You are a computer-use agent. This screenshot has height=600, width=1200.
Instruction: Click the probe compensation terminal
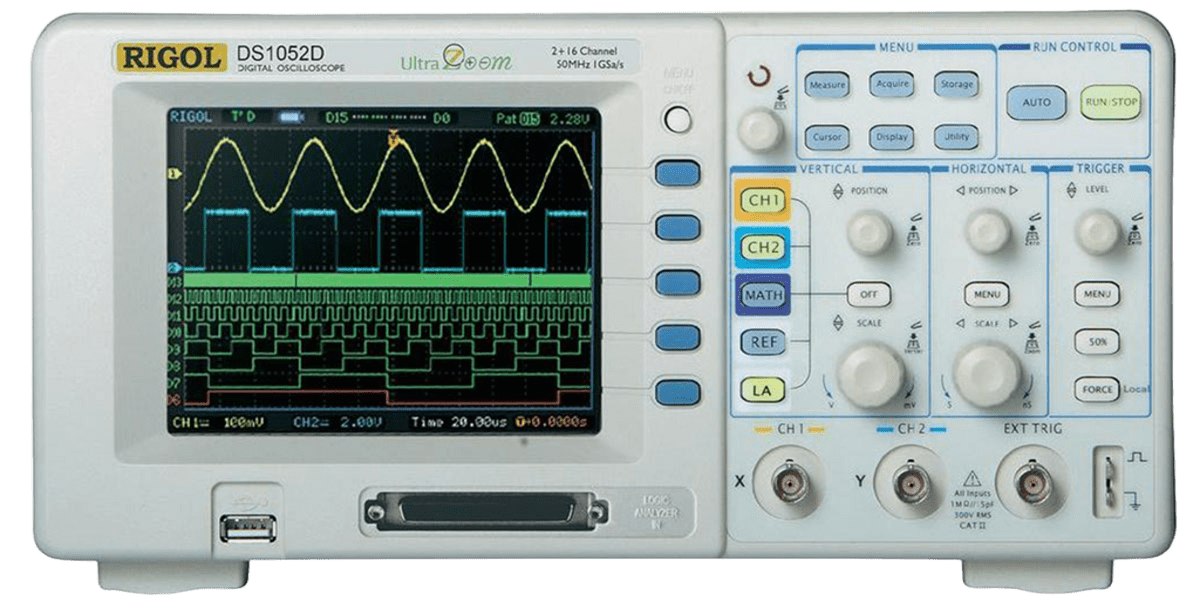1107,483
